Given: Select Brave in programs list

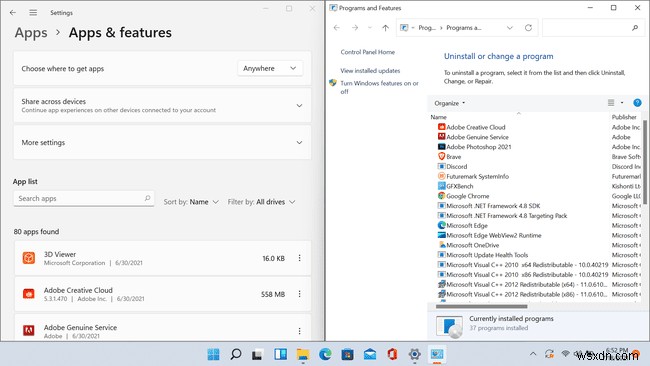Looking at the screenshot, I should [x=454, y=157].
